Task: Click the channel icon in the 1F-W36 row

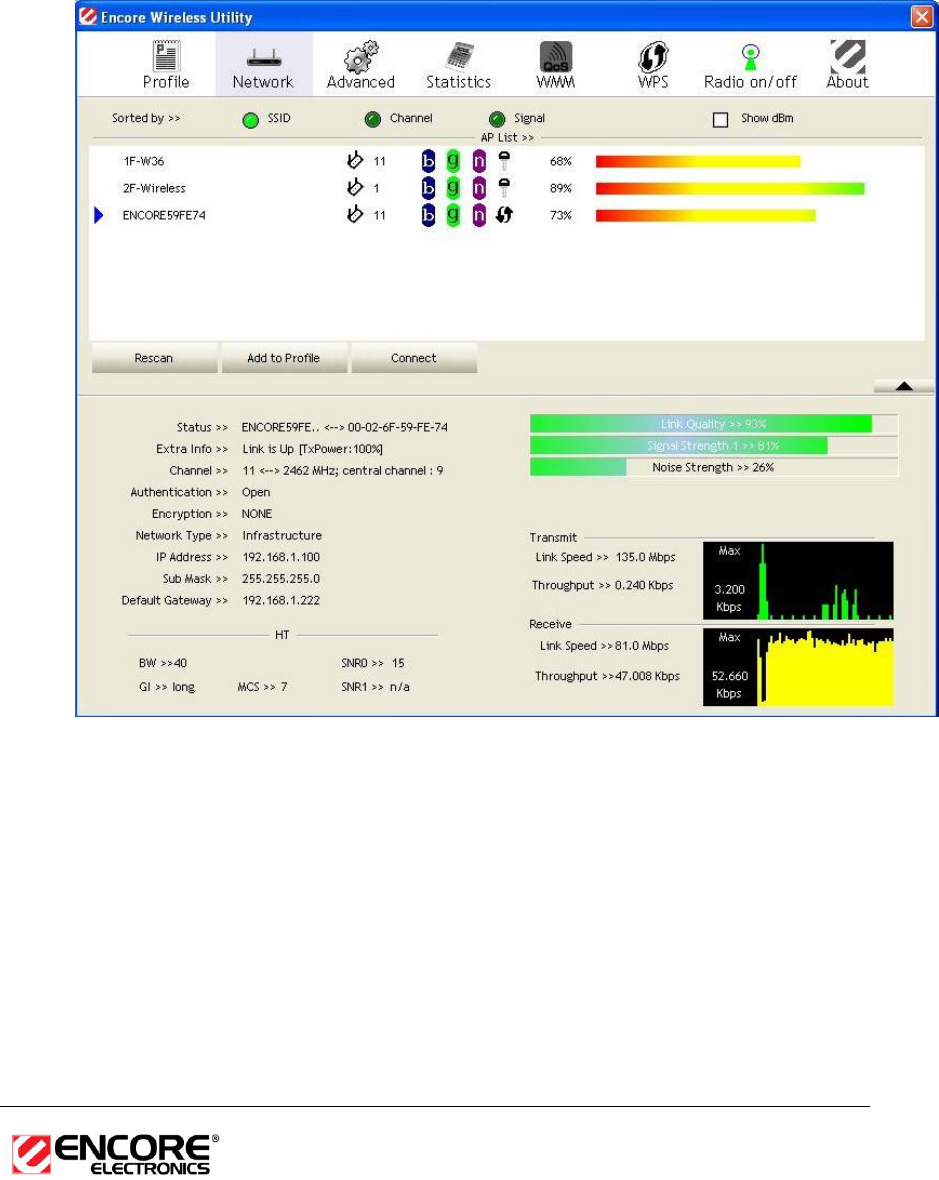Action: point(354,160)
